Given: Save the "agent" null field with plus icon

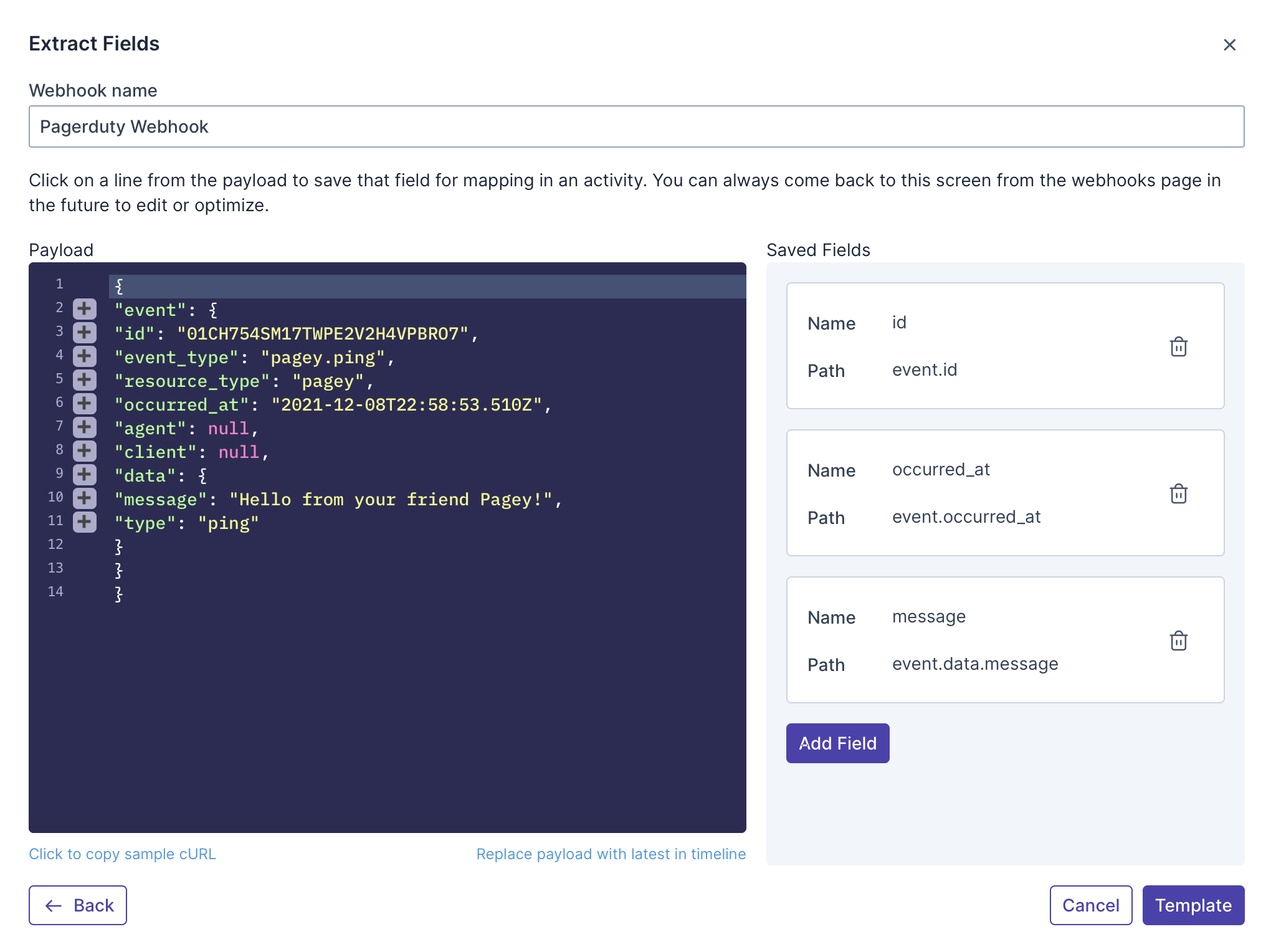Looking at the screenshot, I should click(84, 427).
